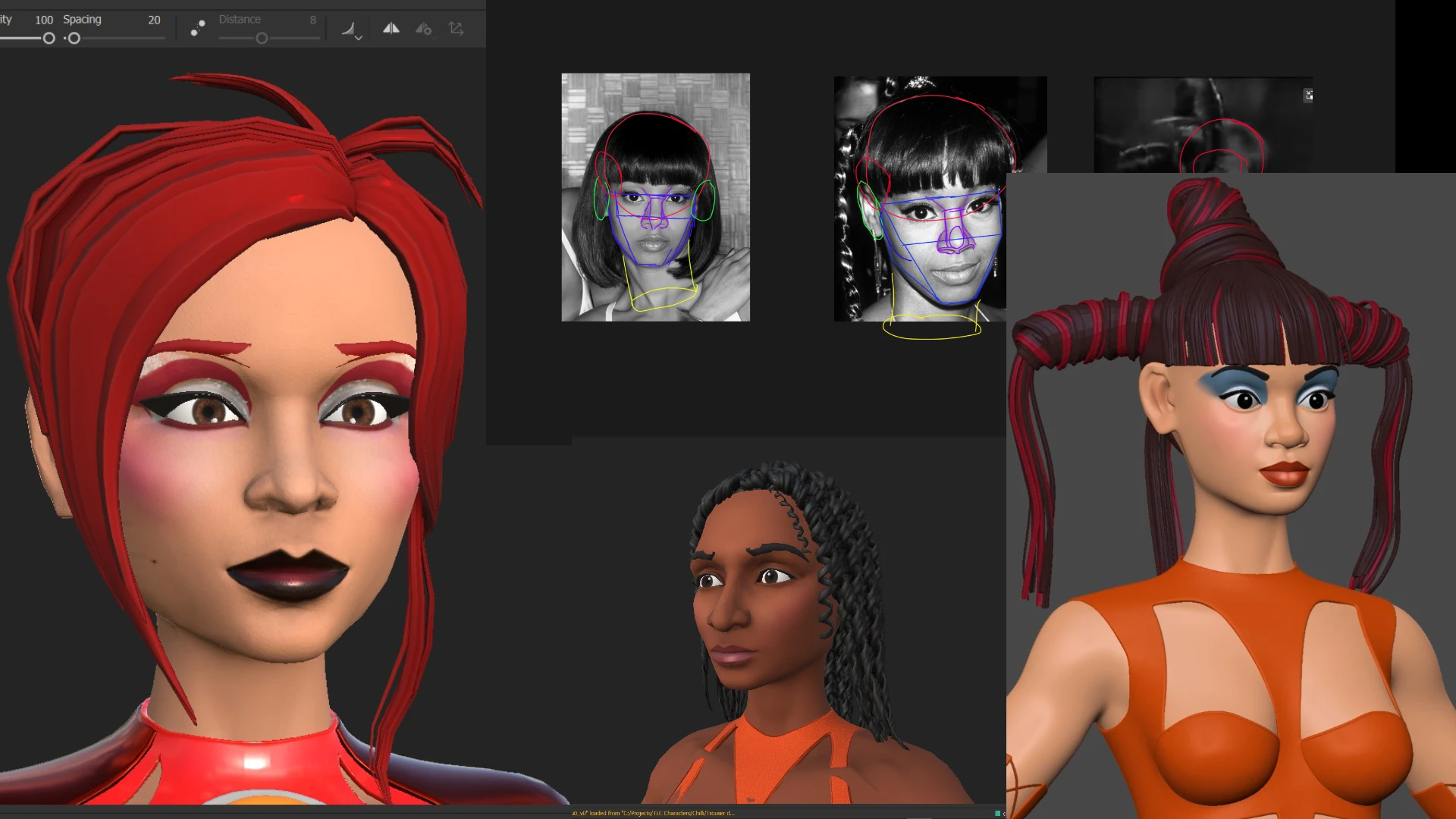This screenshot has height=819, width=1456.
Task: Select the dark reference image with red circles
Action: coord(1203,124)
